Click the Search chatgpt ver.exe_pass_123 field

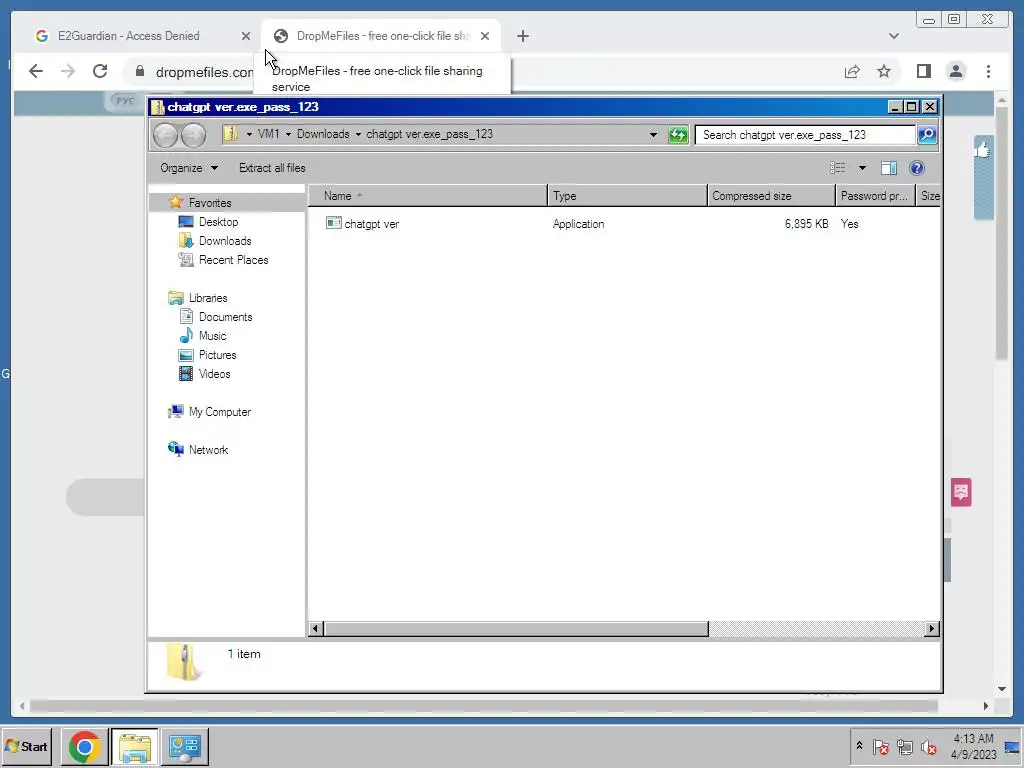click(x=805, y=135)
